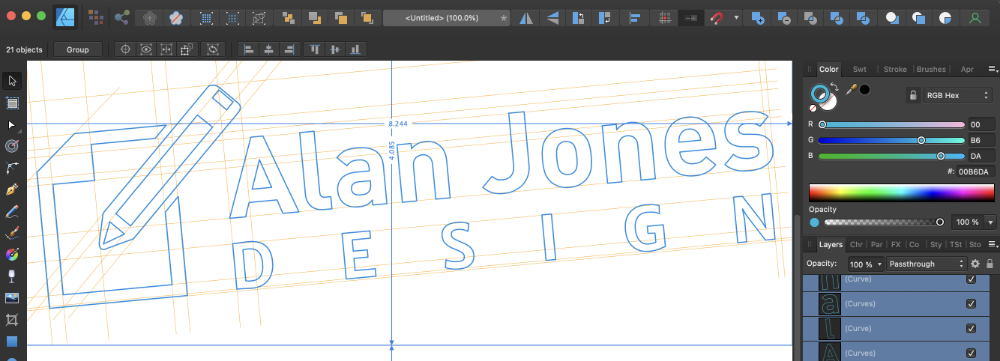This screenshot has height=361, width=1000.
Task: Select the Node tool
Action: tap(11, 124)
